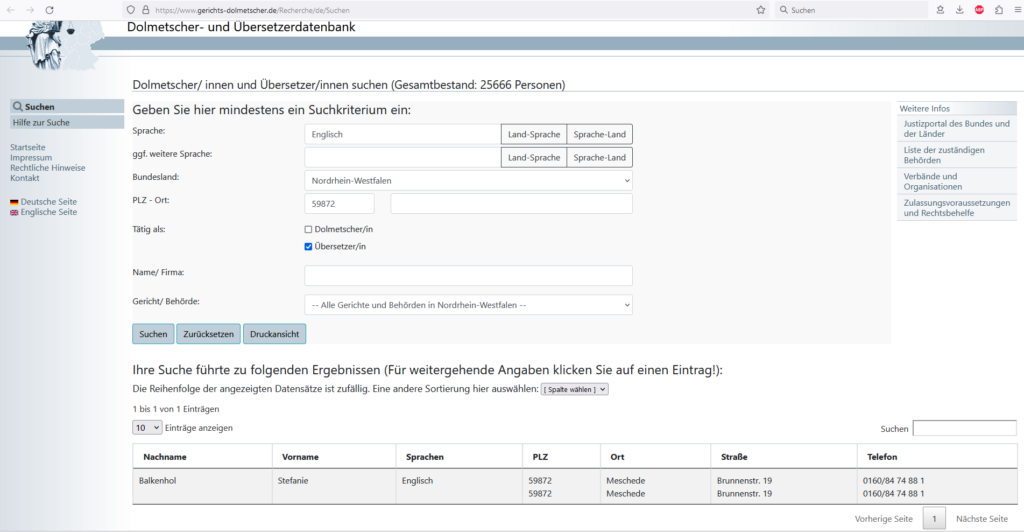Click the shield tracking protection icon
The image size is (1024, 532).
pyautogui.click(x=131, y=10)
